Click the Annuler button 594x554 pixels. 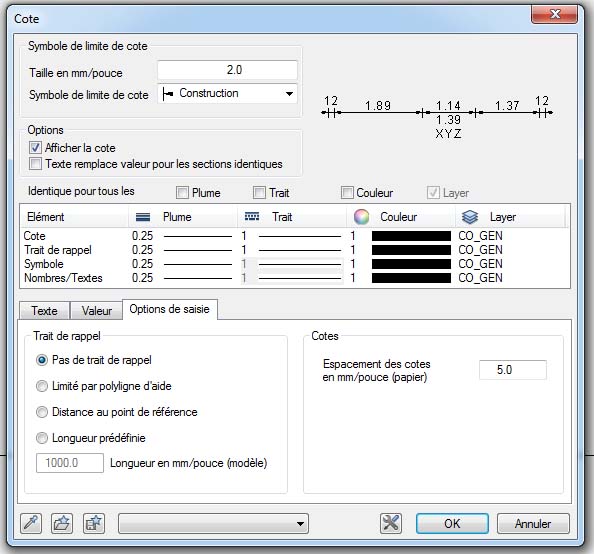[533, 523]
